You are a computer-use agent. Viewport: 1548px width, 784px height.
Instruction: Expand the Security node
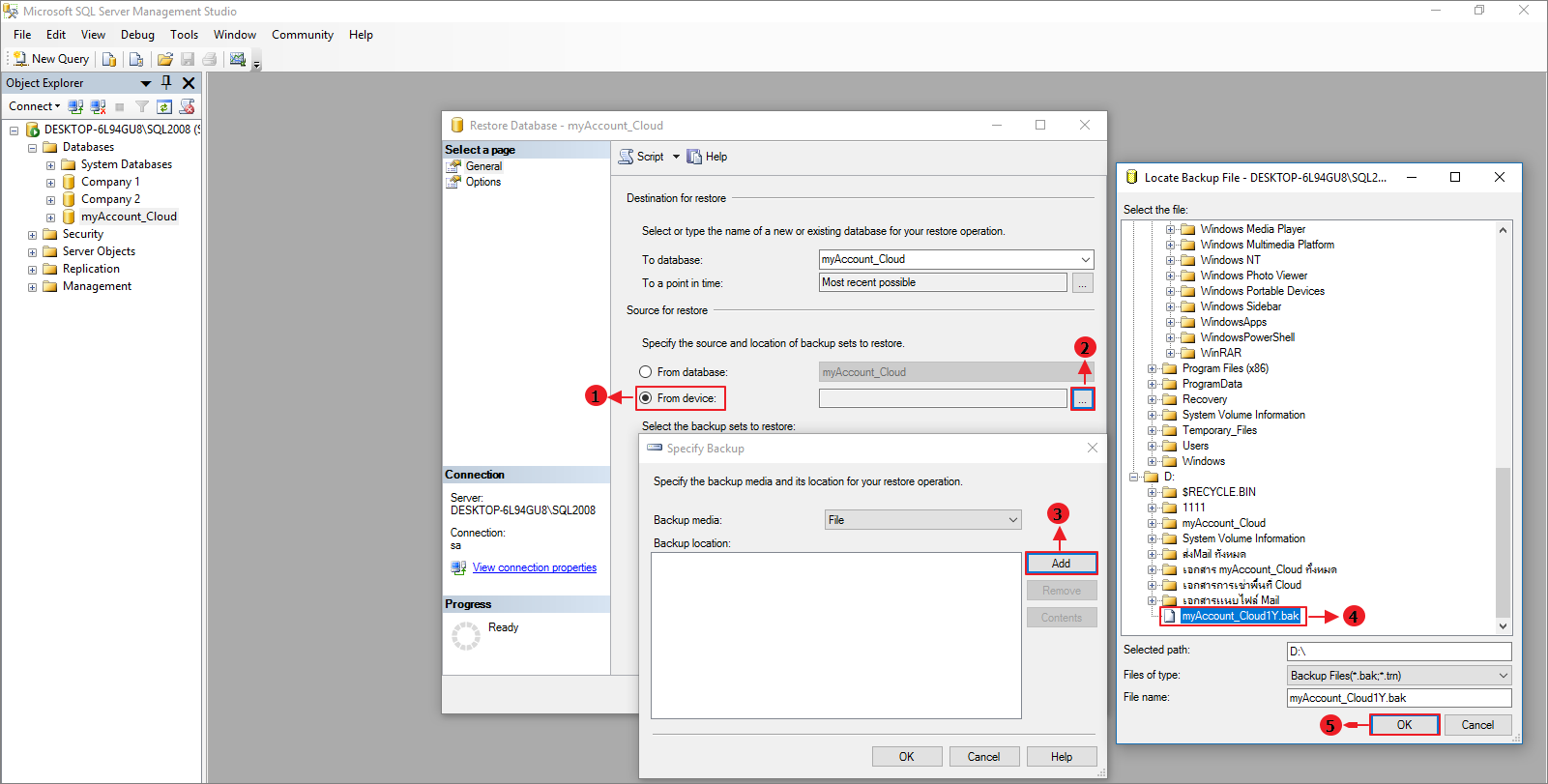click(32, 235)
